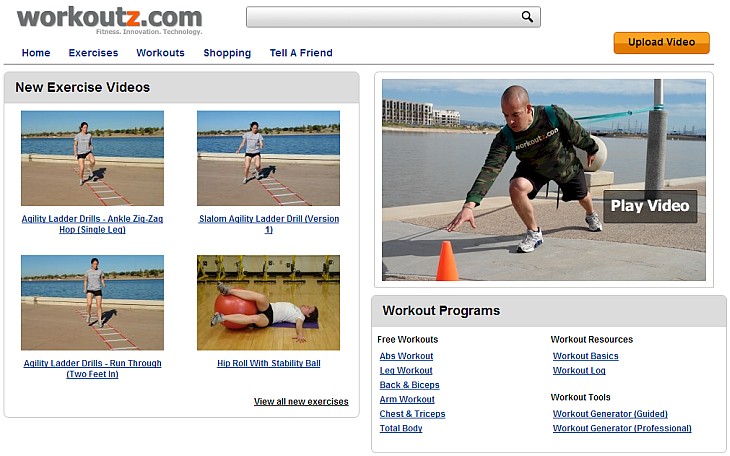Screen dimensions: 730x456
Task: Click the orange Upload Video button
Action: click(661, 42)
